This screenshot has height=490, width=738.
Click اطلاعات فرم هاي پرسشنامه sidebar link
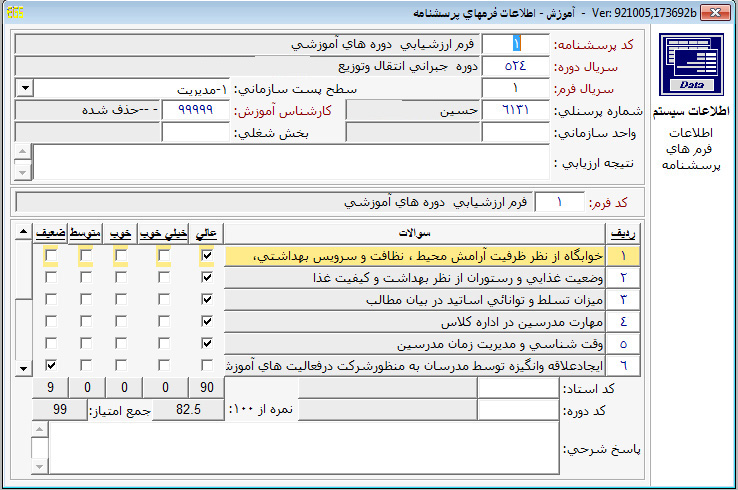tap(690, 149)
